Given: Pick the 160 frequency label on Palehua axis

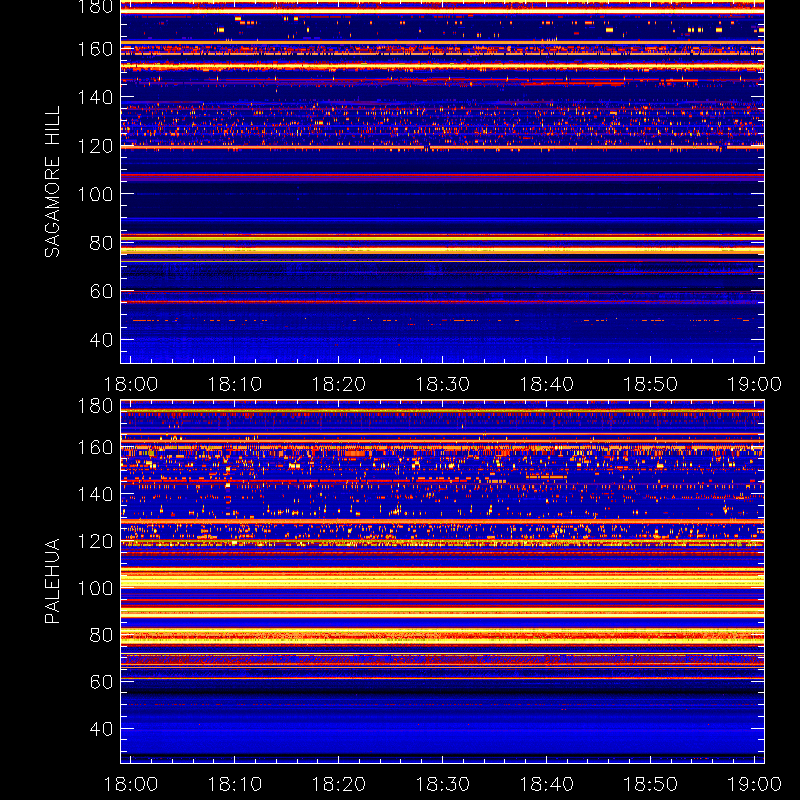Looking at the screenshot, I should point(95,448).
